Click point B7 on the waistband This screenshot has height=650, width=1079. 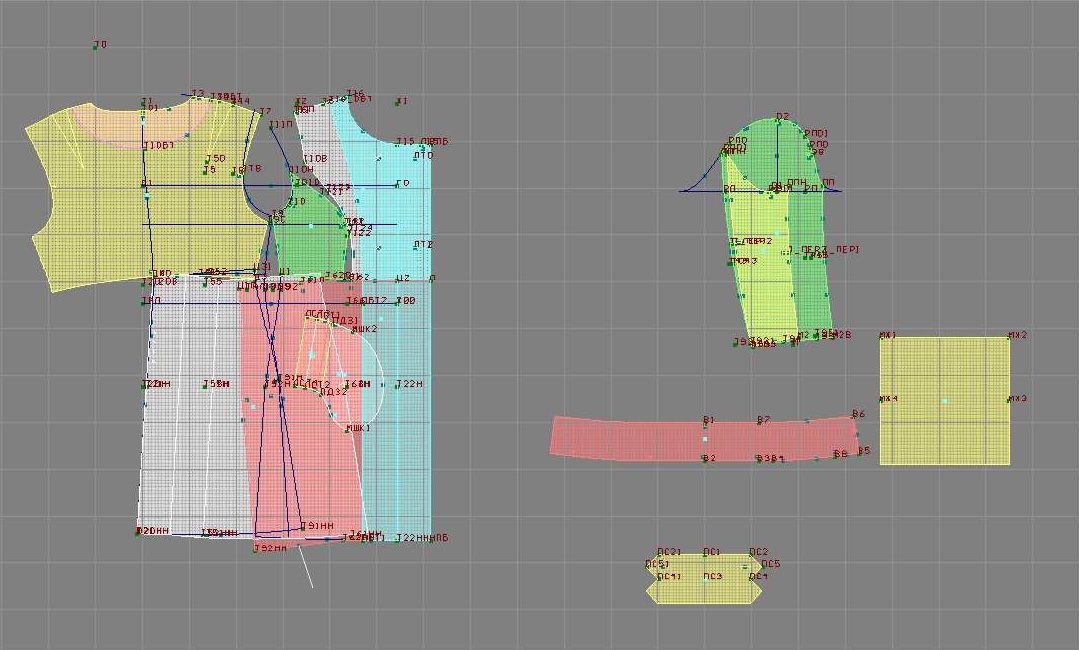(758, 423)
